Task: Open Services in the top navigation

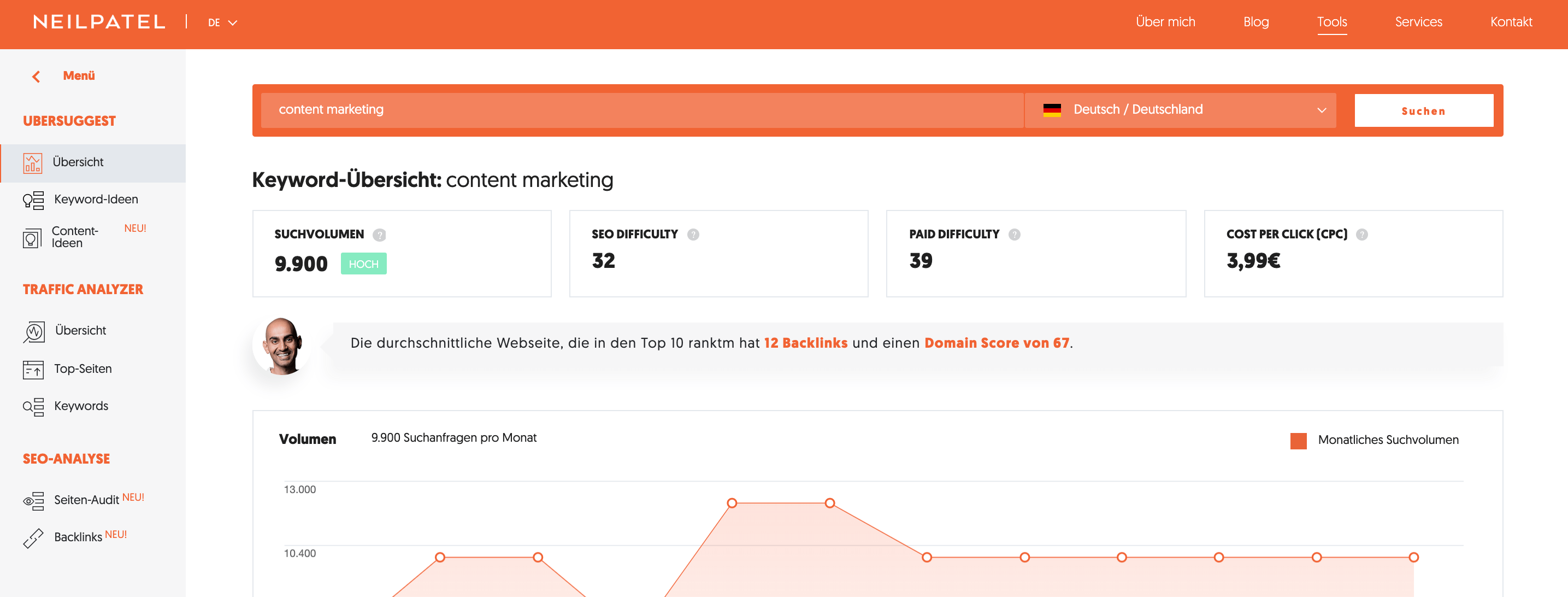Action: click(1418, 22)
